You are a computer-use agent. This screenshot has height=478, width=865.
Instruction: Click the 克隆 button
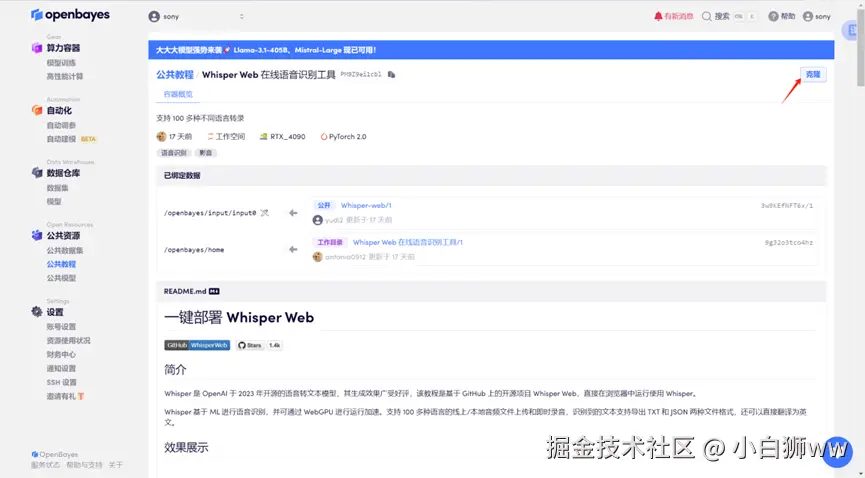click(x=813, y=75)
